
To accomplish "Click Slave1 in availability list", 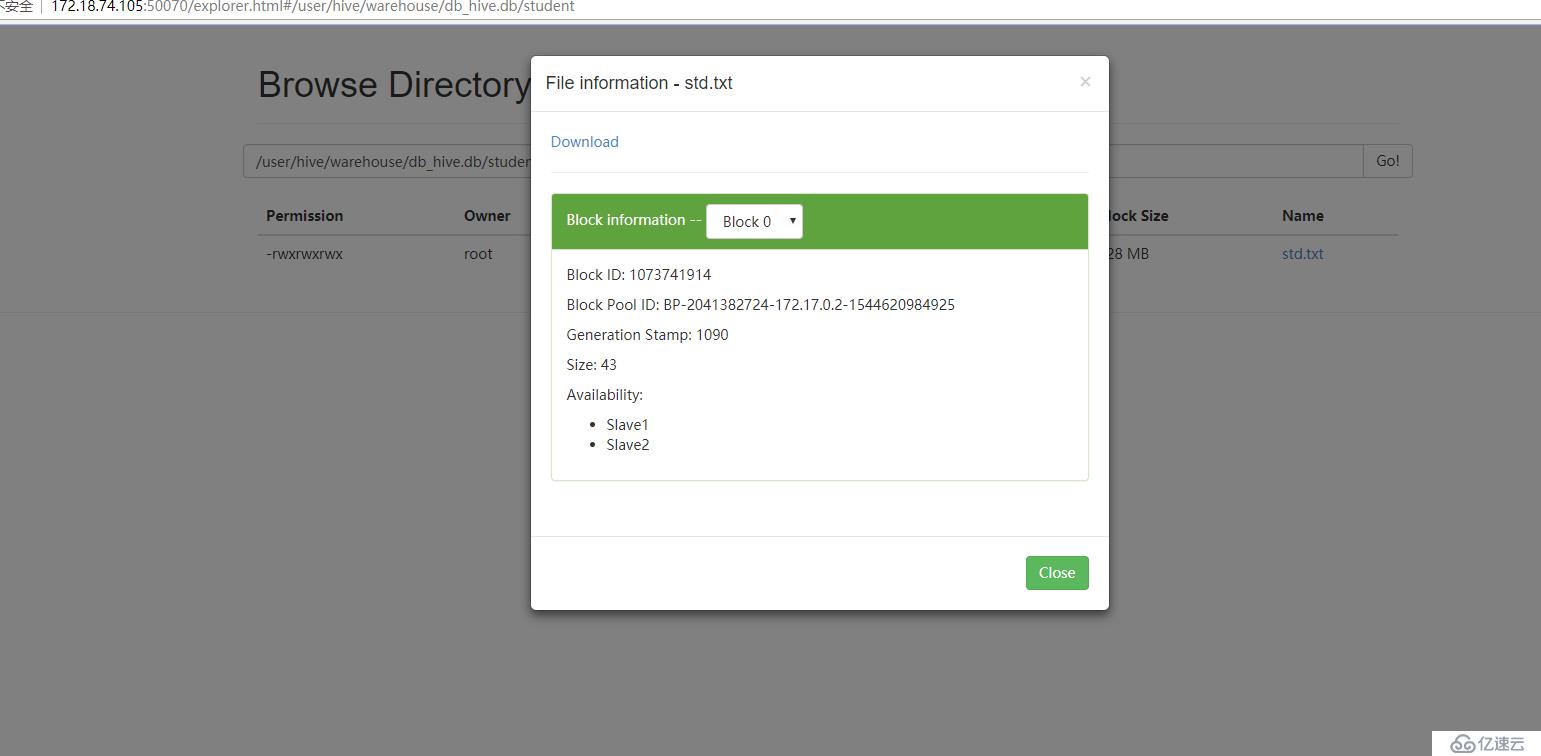I will pos(627,425).
